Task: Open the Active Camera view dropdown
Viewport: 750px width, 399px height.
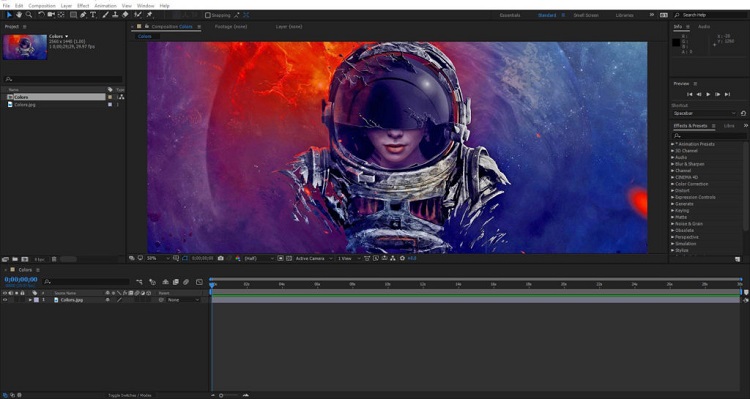Action: click(x=314, y=258)
